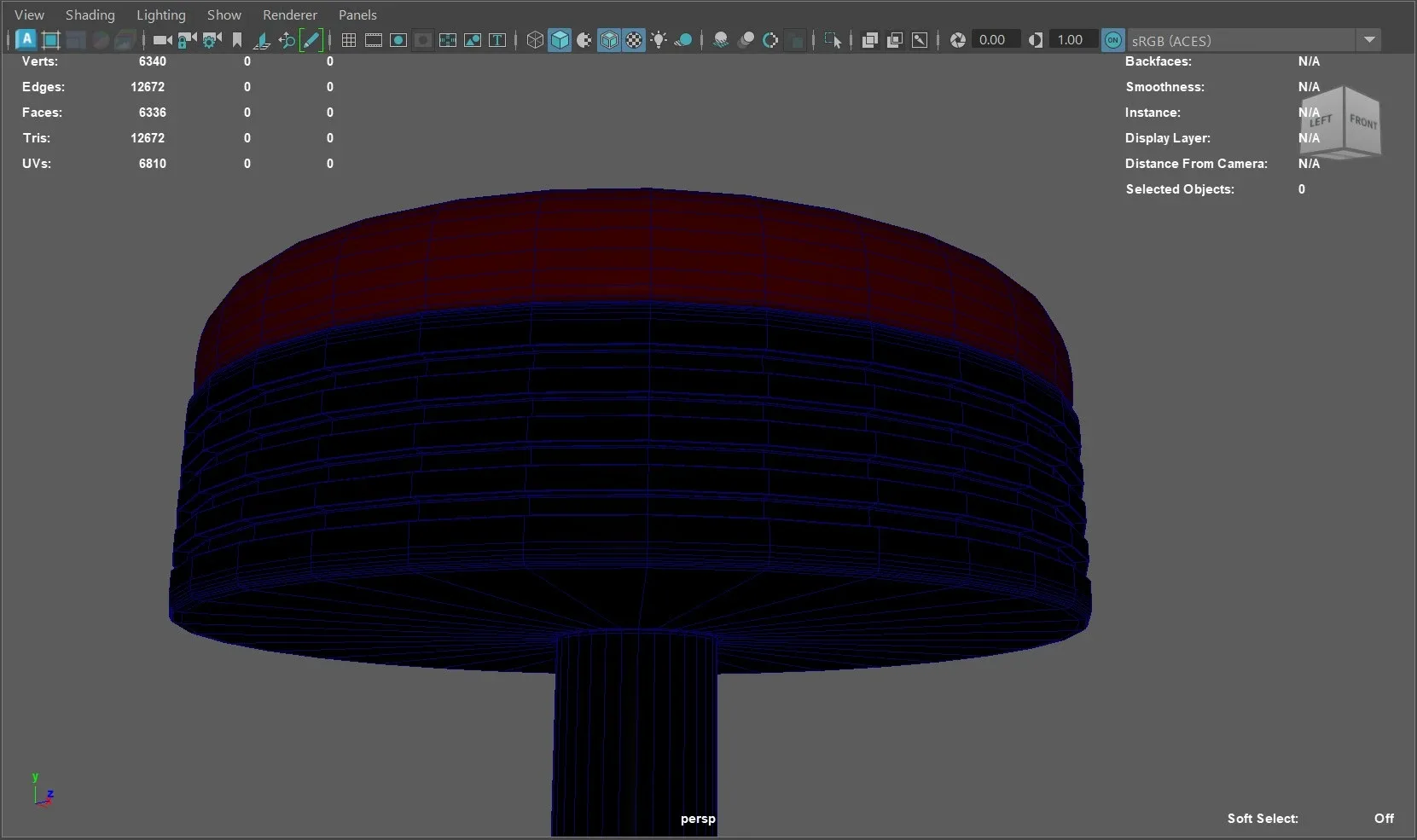This screenshot has height=840, width=1417.
Task: Click the Use Default Material icon
Action: pos(584,40)
